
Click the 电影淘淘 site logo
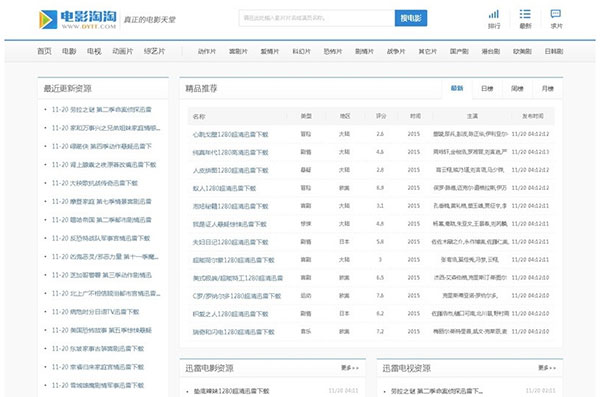tap(78, 20)
